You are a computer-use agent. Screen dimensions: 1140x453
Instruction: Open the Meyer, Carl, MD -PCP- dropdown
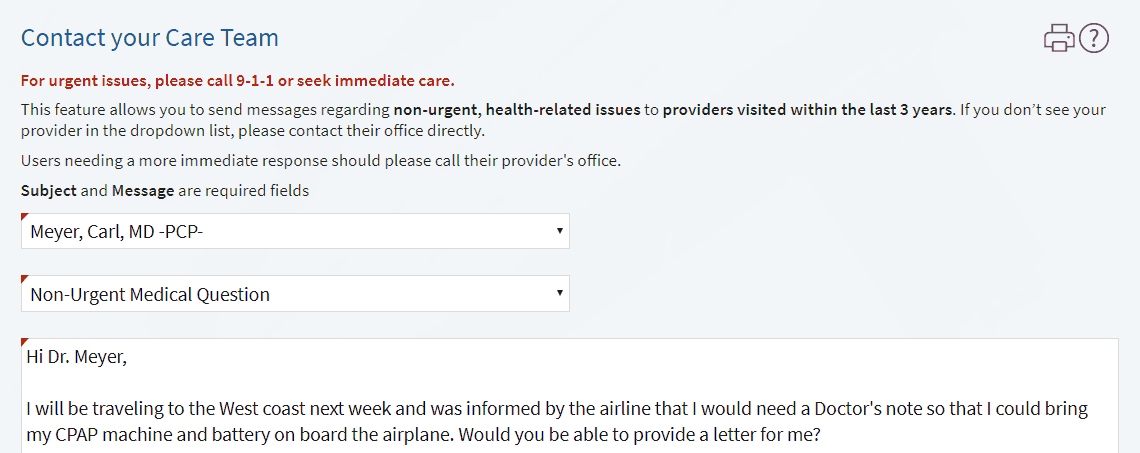[295, 231]
